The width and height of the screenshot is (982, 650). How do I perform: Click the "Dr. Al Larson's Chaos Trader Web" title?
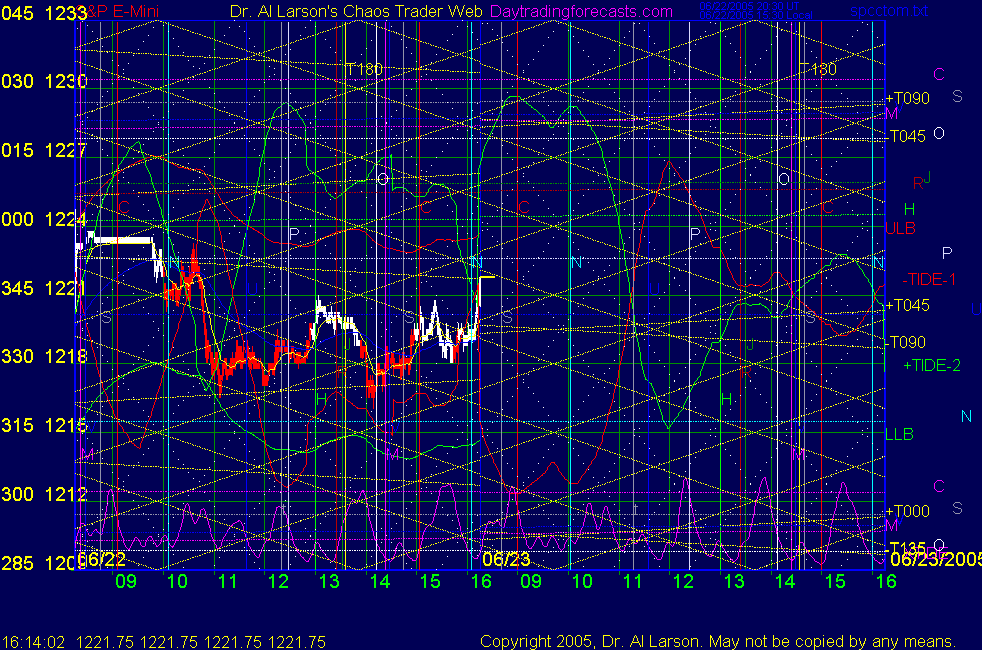coord(356,11)
